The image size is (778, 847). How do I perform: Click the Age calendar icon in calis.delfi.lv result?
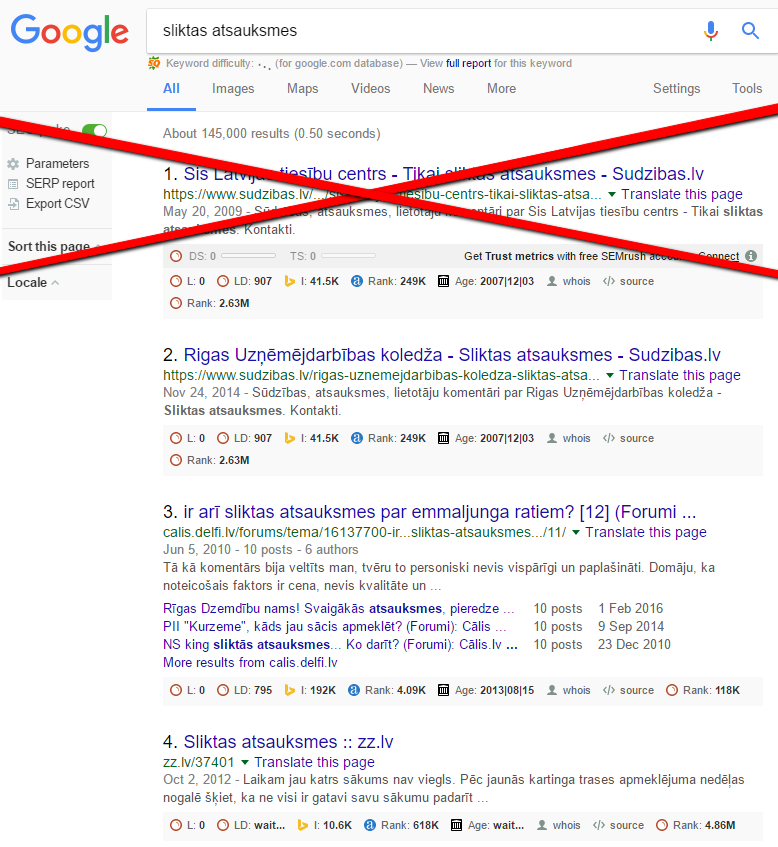[443, 690]
